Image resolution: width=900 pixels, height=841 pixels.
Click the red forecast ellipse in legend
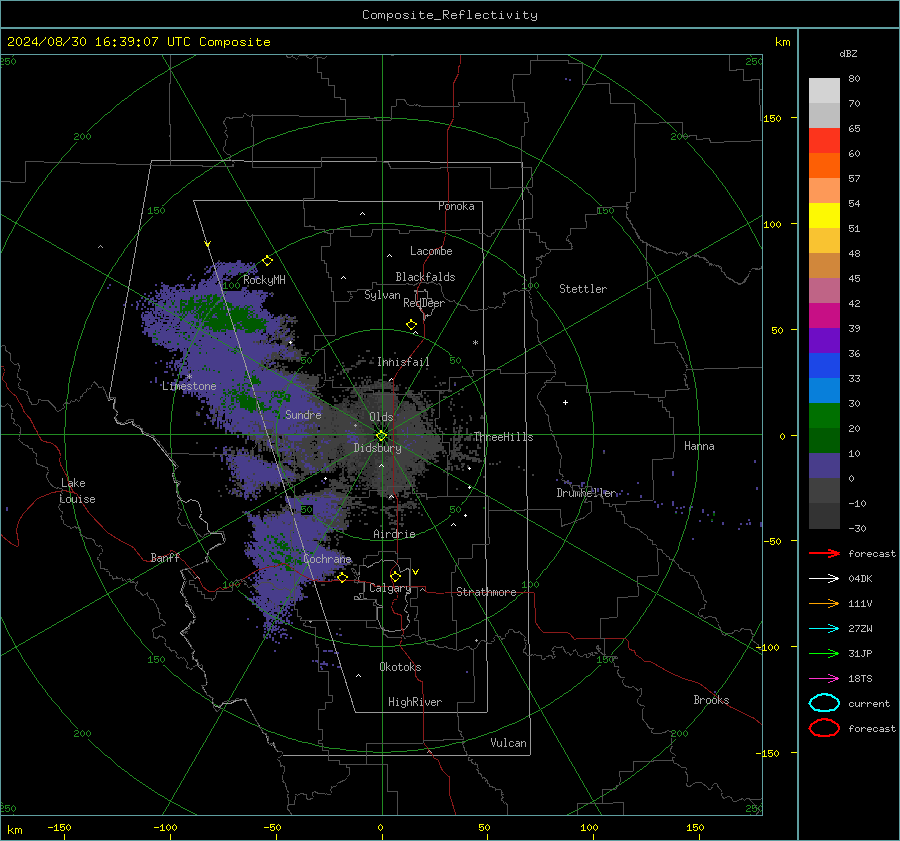[824, 728]
